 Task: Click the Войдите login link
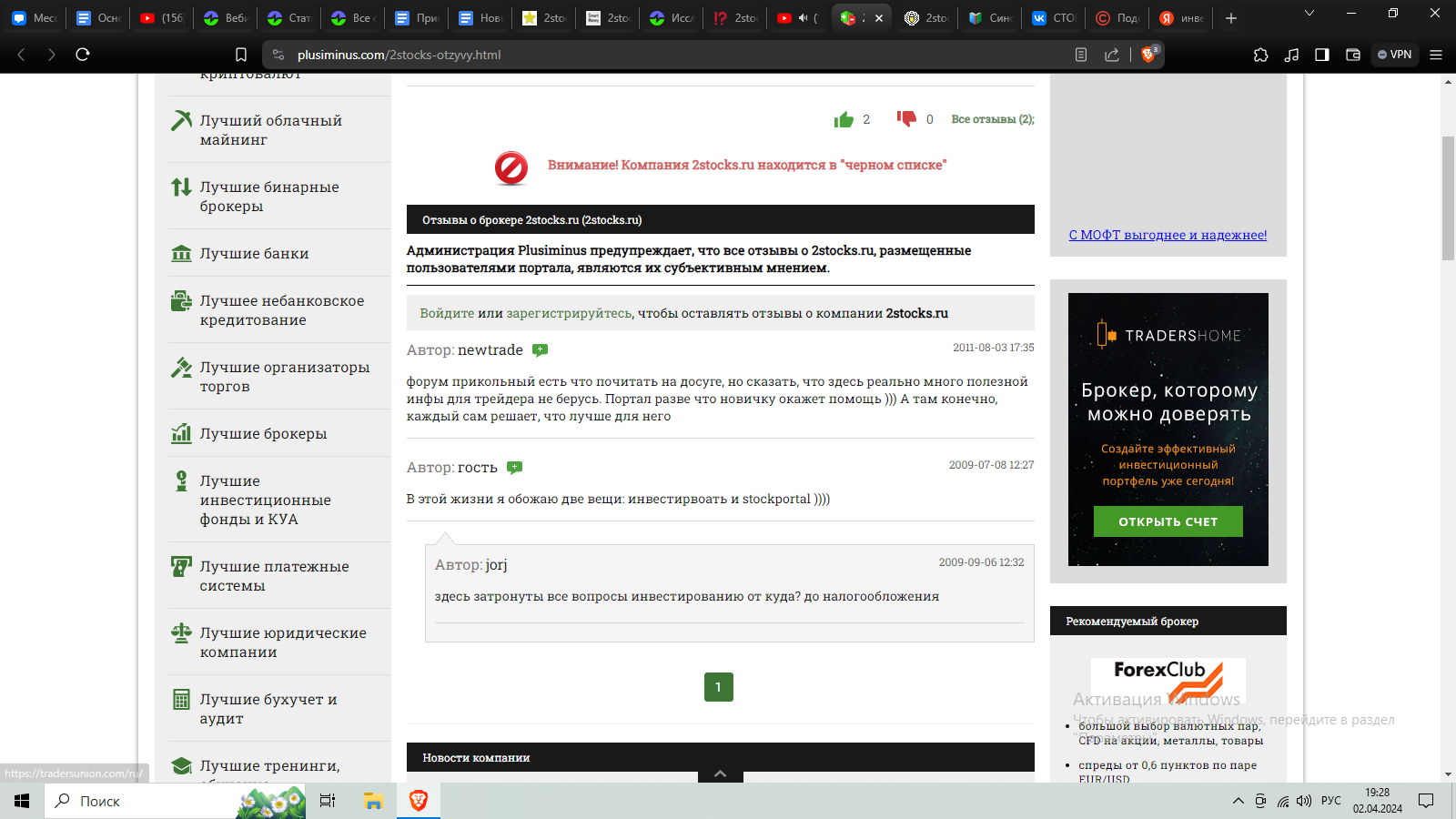pos(447,313)
